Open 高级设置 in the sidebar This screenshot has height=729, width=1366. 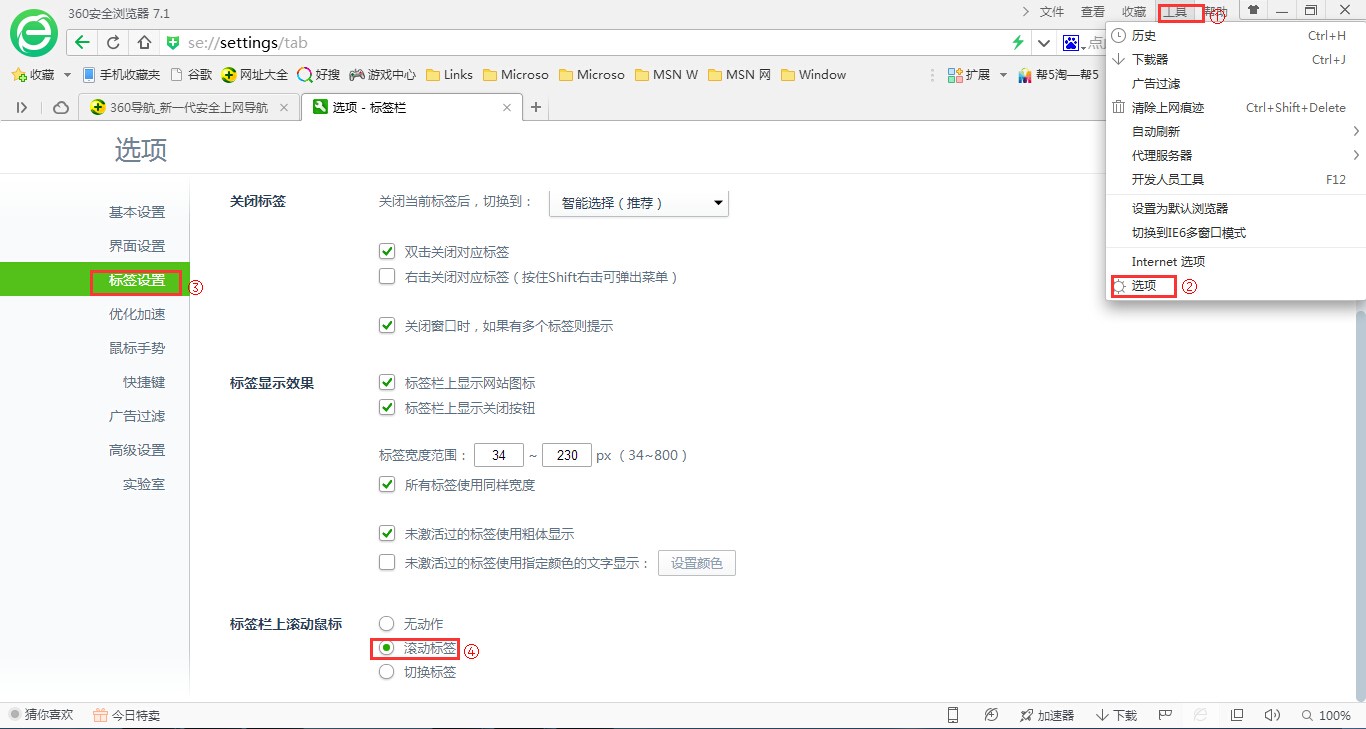[x=137, y=450]
